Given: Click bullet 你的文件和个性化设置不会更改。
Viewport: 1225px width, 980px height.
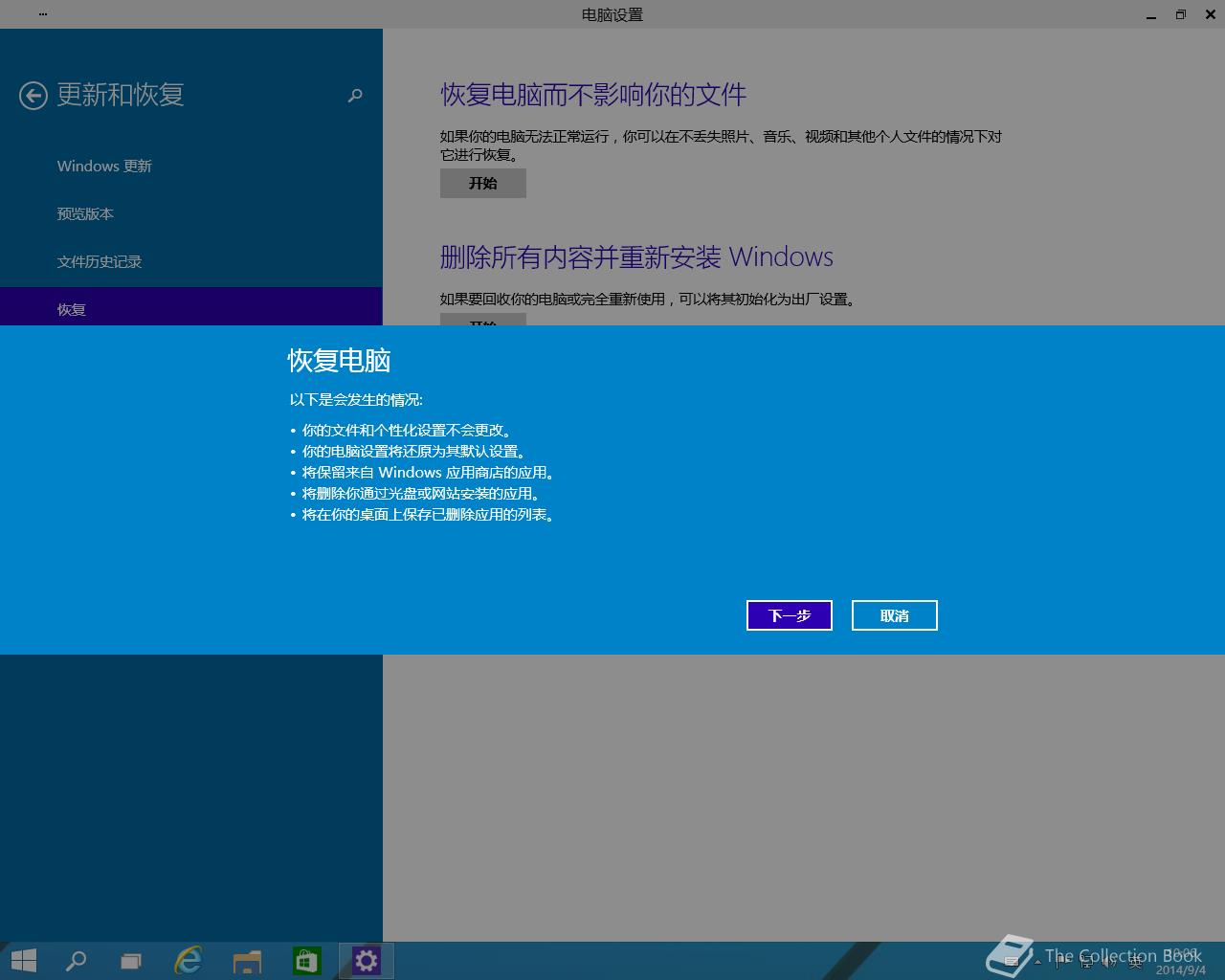Looking at the screenshot, I should (x=407, y=431).
